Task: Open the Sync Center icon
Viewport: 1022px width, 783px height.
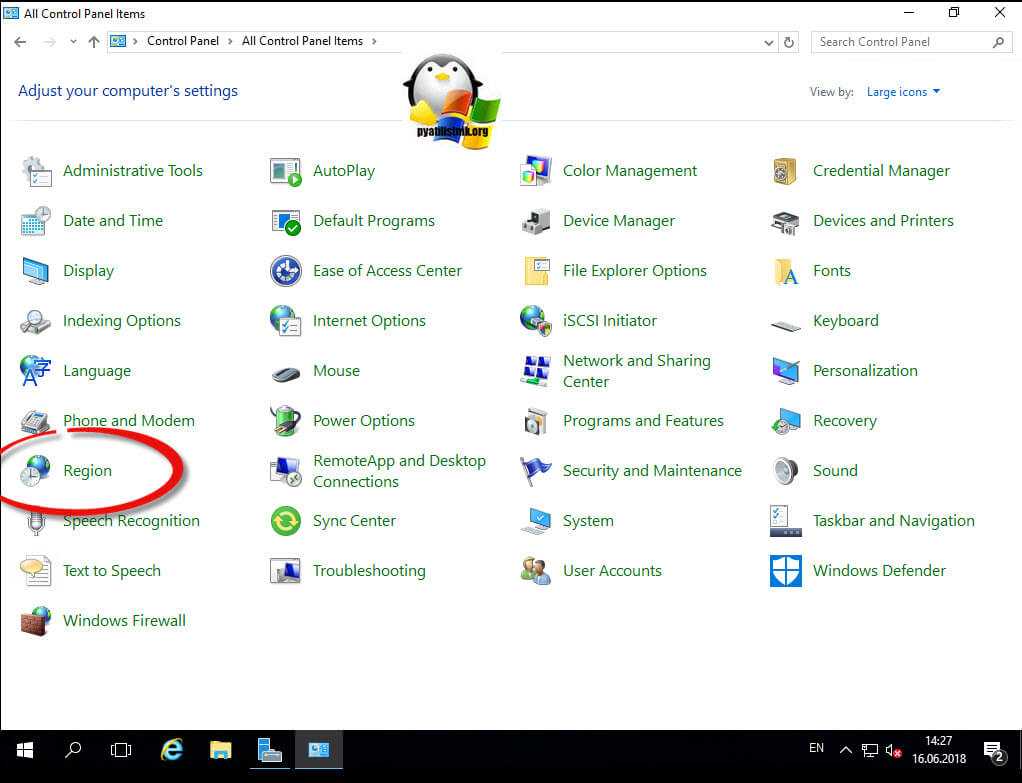Action: tap(286, 521)
